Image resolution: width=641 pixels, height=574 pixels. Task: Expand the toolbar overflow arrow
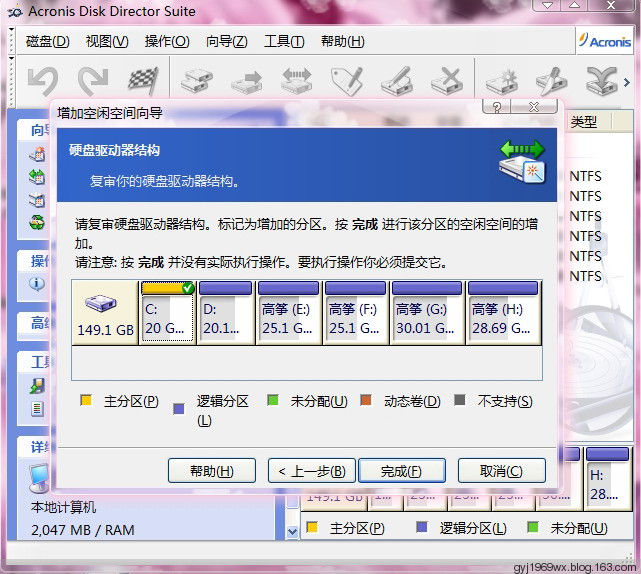click(x=627, y=82)
